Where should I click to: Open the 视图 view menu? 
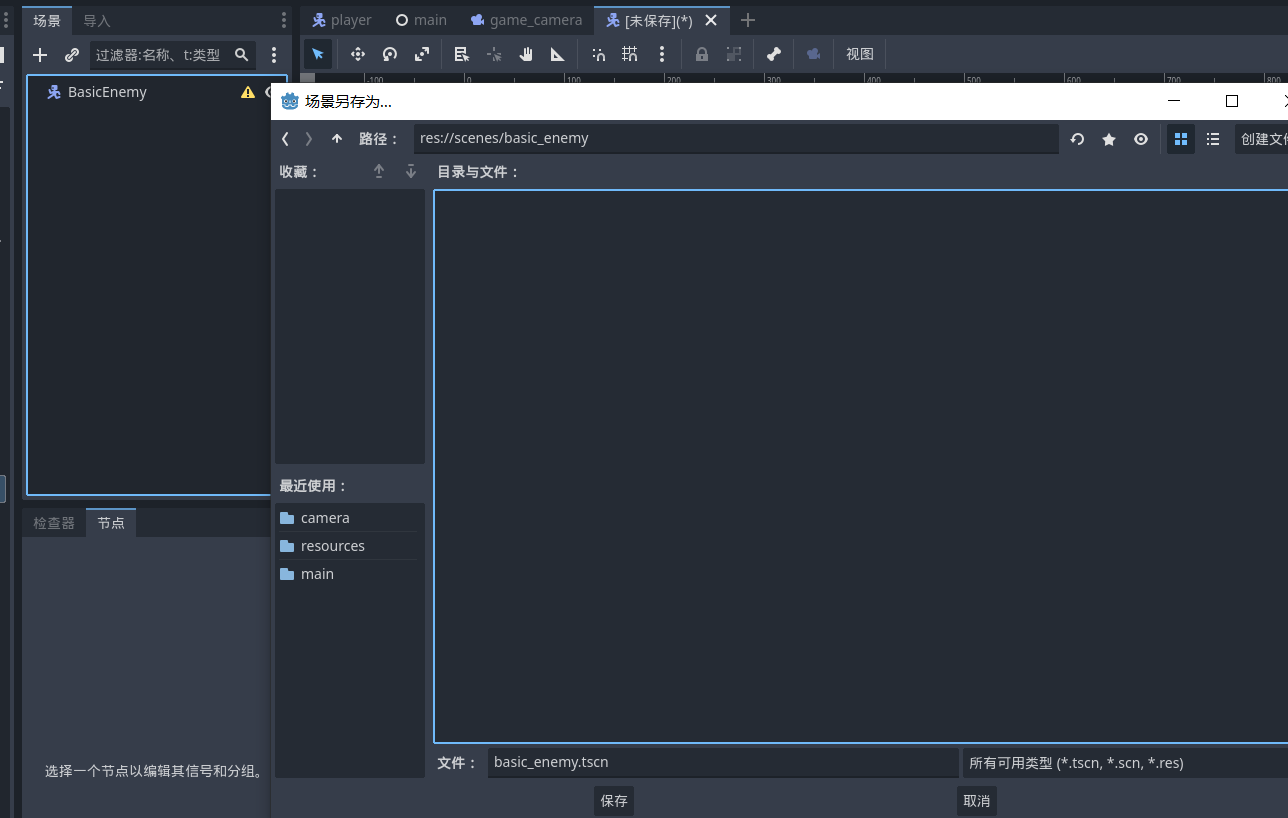tap(860, 54)
